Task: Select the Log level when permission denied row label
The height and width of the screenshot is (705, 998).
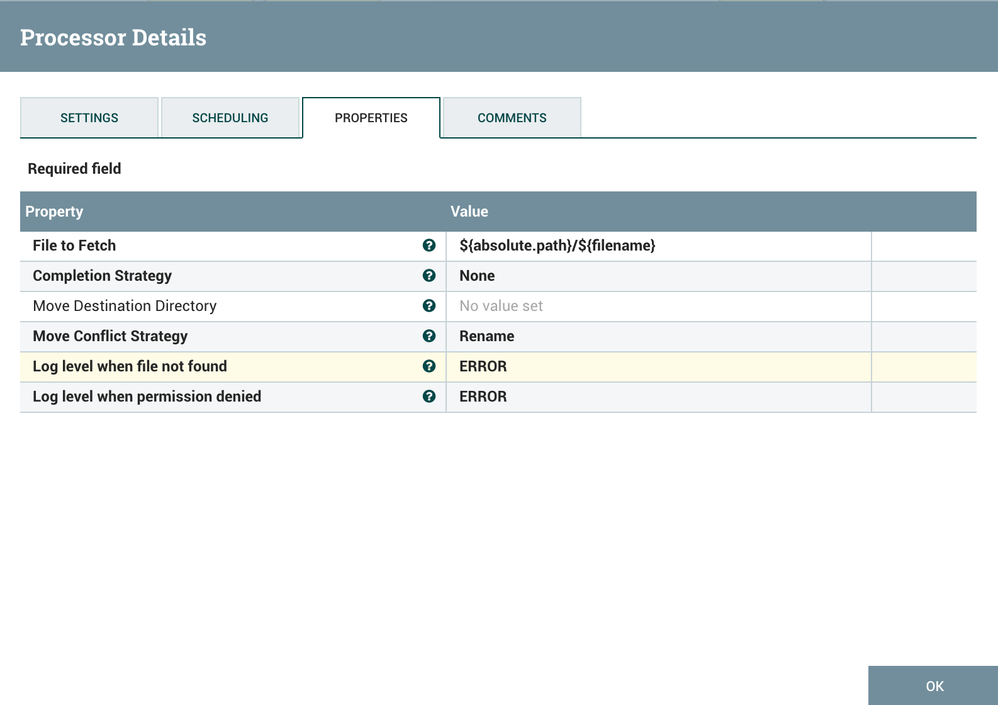Action: (147, 397)
